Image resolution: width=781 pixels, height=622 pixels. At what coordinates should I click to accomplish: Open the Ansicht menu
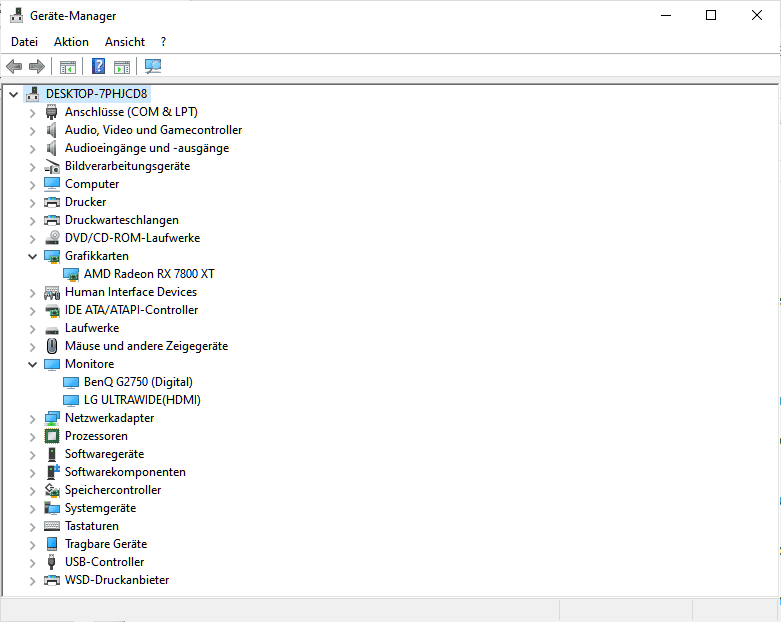click(x=125, y=42)
